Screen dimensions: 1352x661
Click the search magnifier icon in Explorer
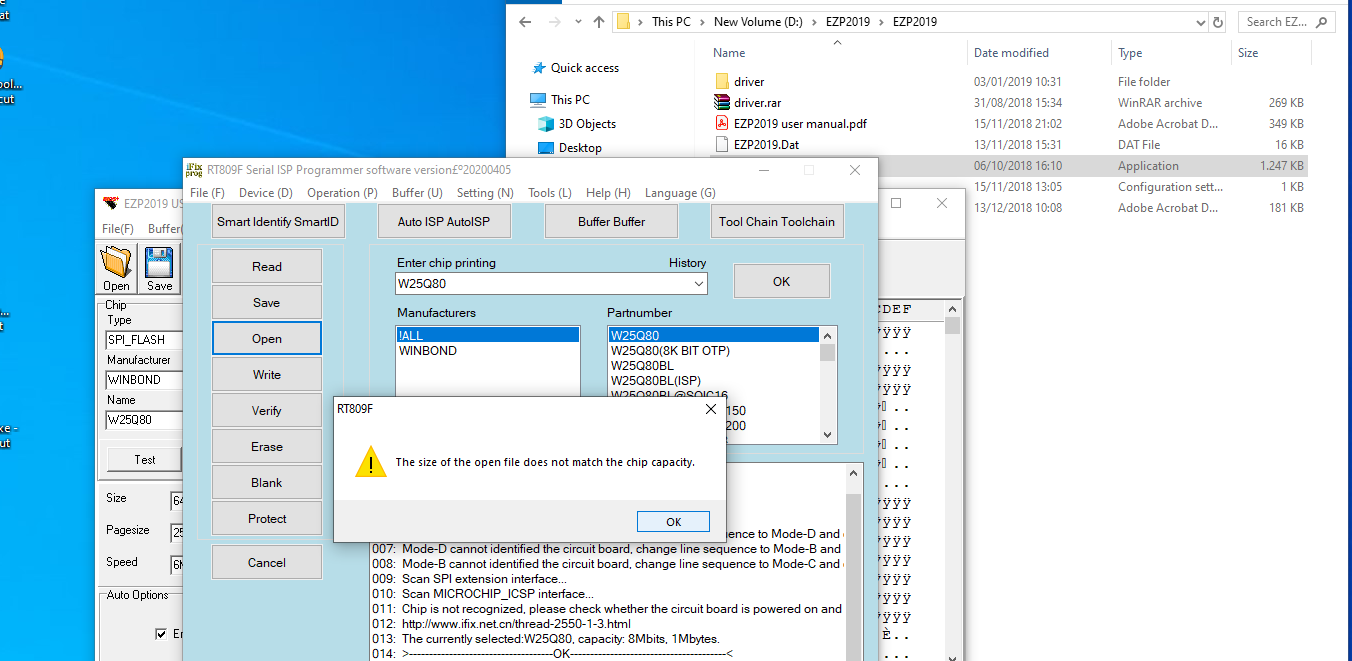pos(1322,21)
